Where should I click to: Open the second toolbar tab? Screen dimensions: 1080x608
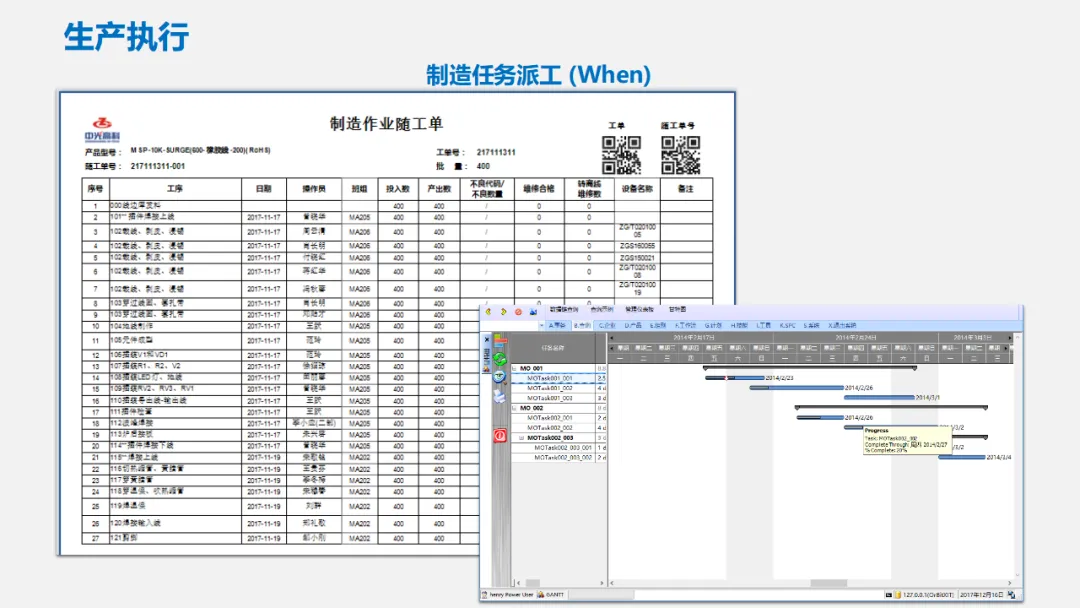(x=602, y=310)
